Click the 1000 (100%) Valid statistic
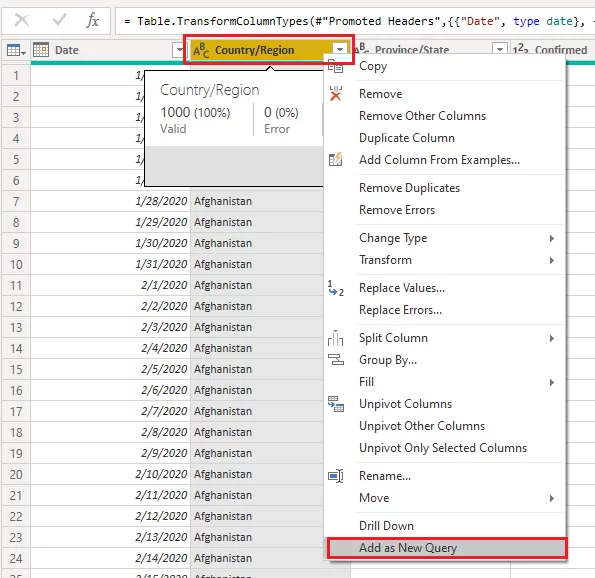 pos(195,120)
